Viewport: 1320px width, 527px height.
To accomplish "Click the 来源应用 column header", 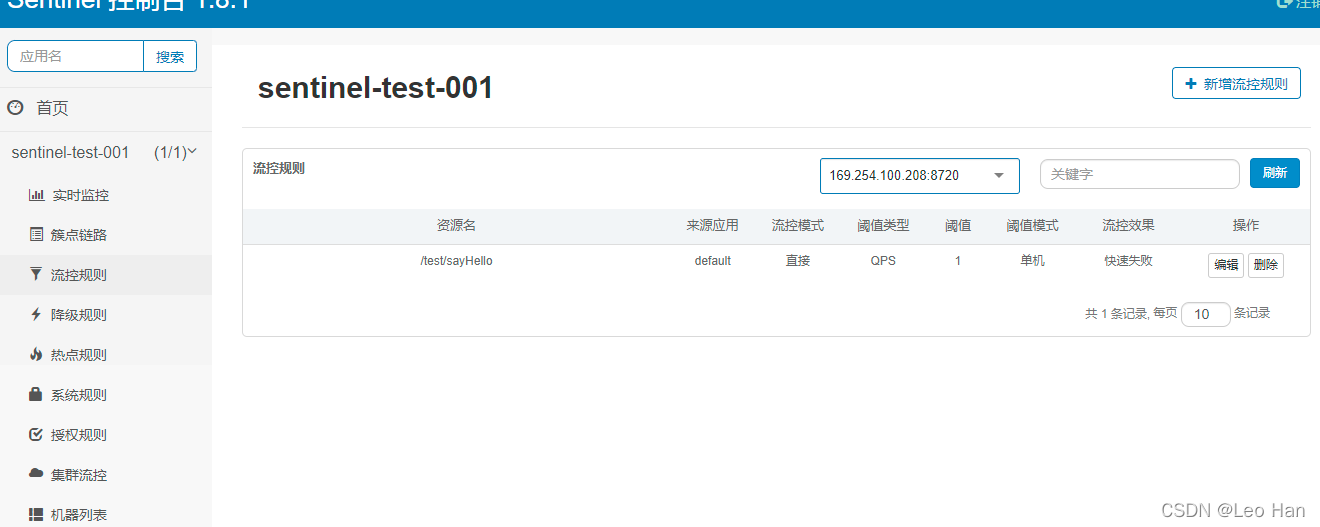I will [x=712, y=226].
